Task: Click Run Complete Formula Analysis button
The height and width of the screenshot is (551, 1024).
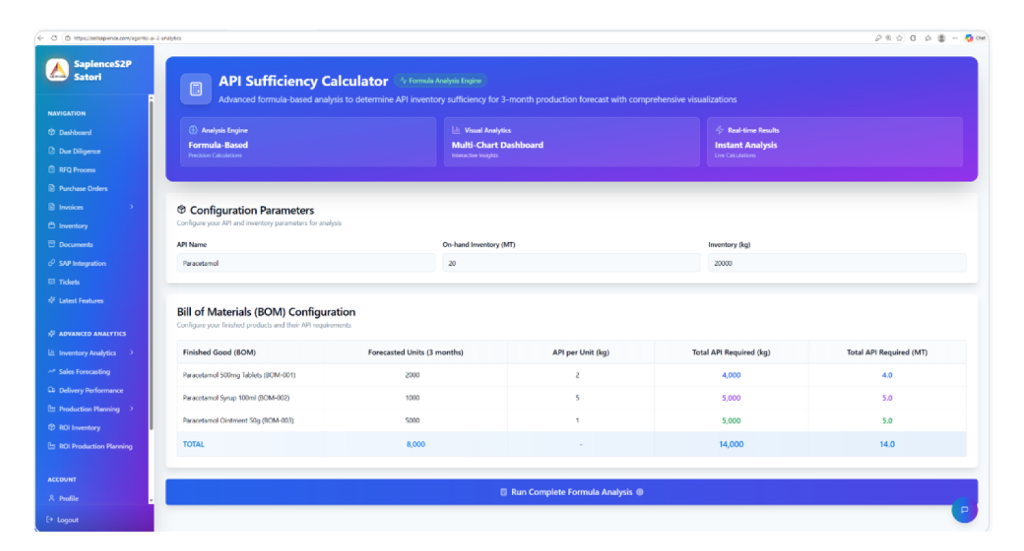Action: pos(571,492)
